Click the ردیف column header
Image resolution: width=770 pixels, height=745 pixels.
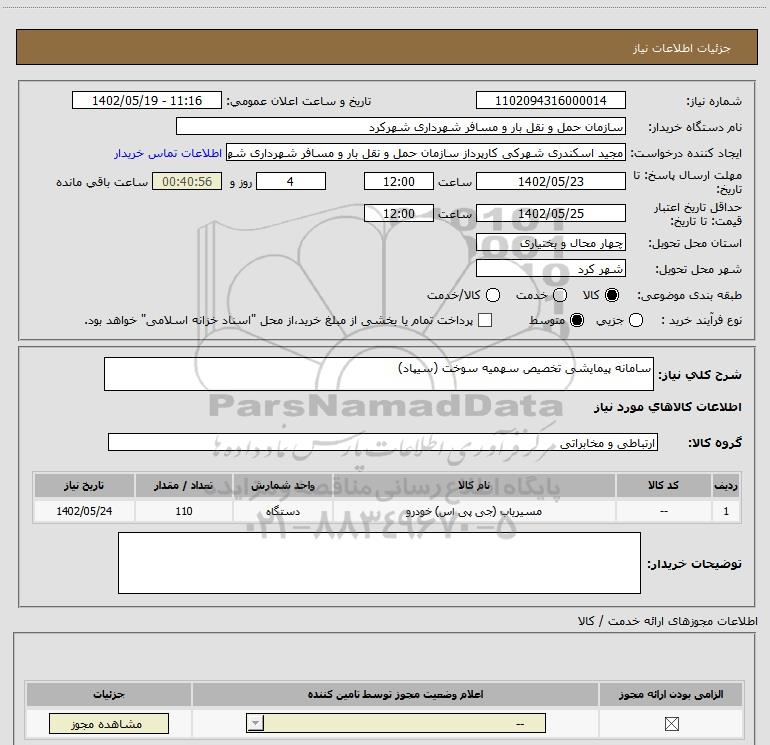(726, 485)
